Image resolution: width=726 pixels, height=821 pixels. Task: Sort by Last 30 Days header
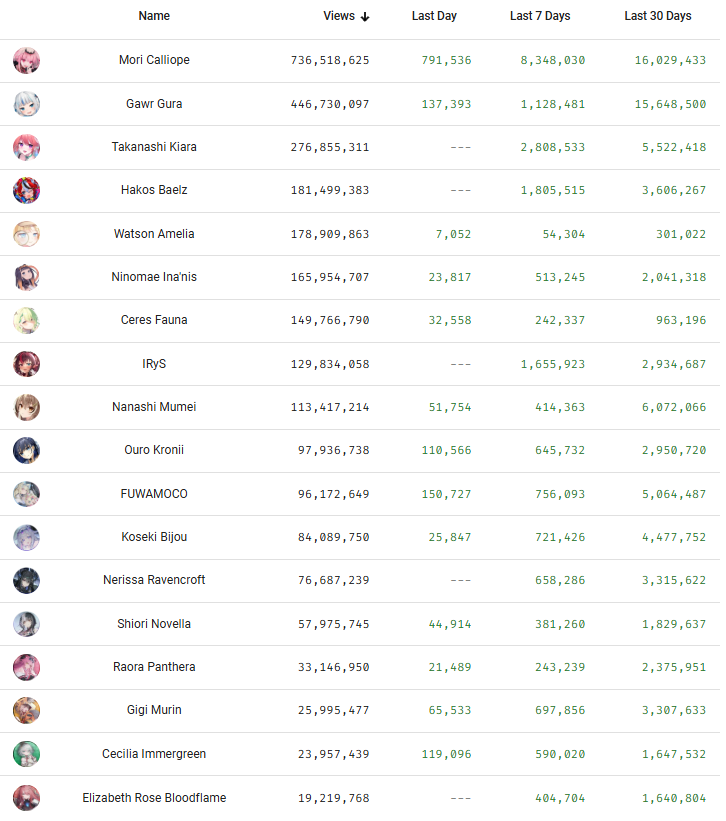(657, 16)
